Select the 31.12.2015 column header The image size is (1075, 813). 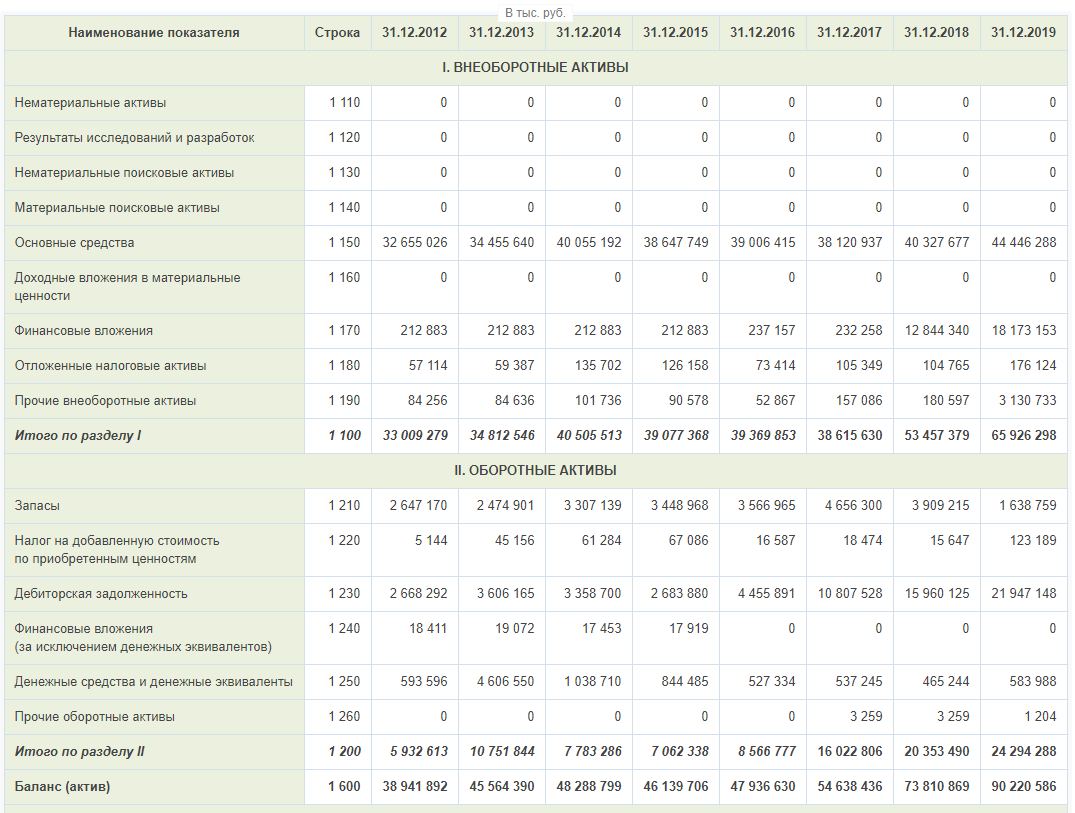[x=676, y=32]
